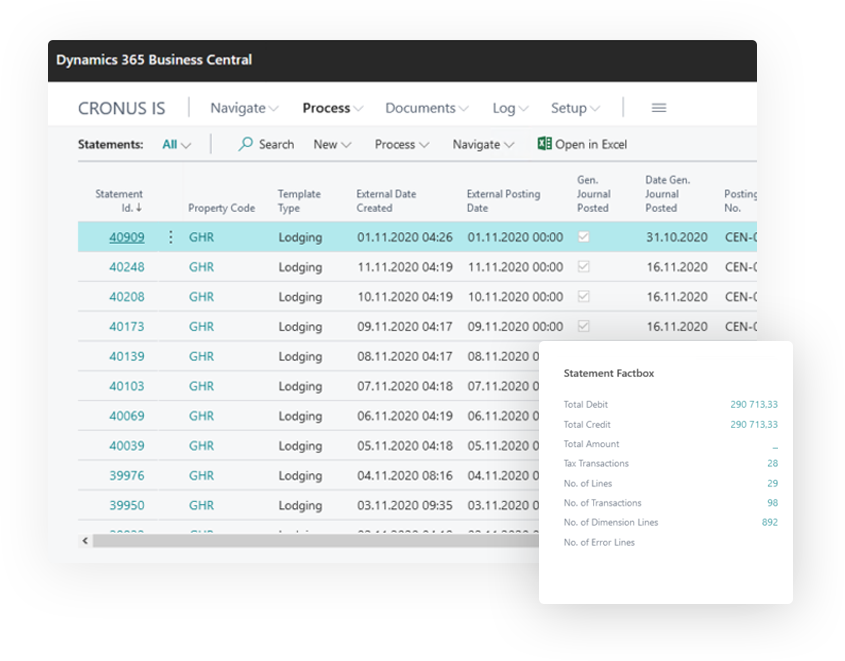Screen dimensions: 845x661
Task: Click Tax Transactions value 28
Action: 772,463
